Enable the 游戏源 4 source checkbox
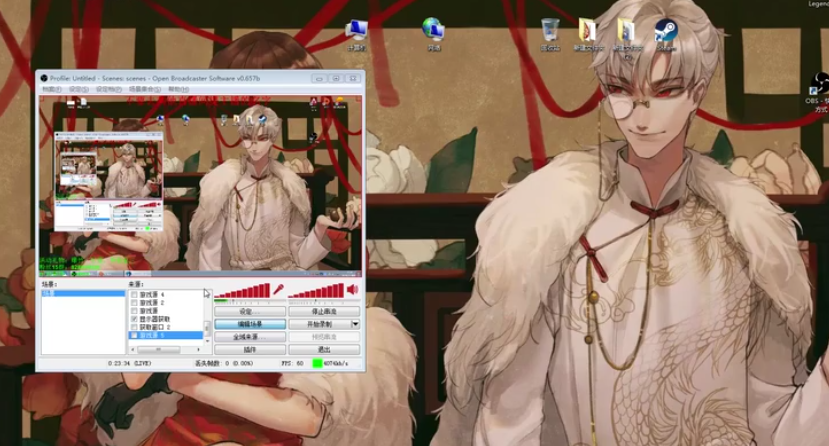Screen dimensions: 829x446 coord(134,294)
